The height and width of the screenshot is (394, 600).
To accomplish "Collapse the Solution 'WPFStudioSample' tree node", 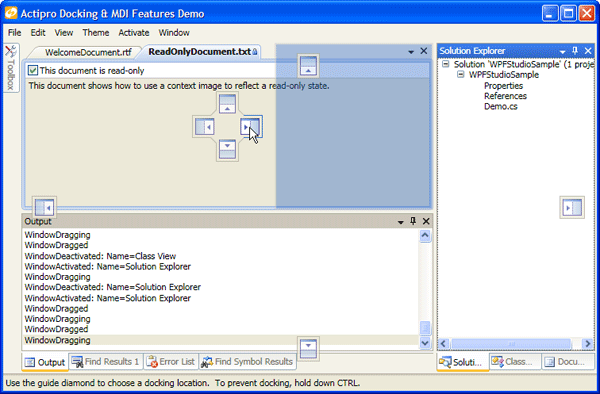I will (x=446, y=64).
